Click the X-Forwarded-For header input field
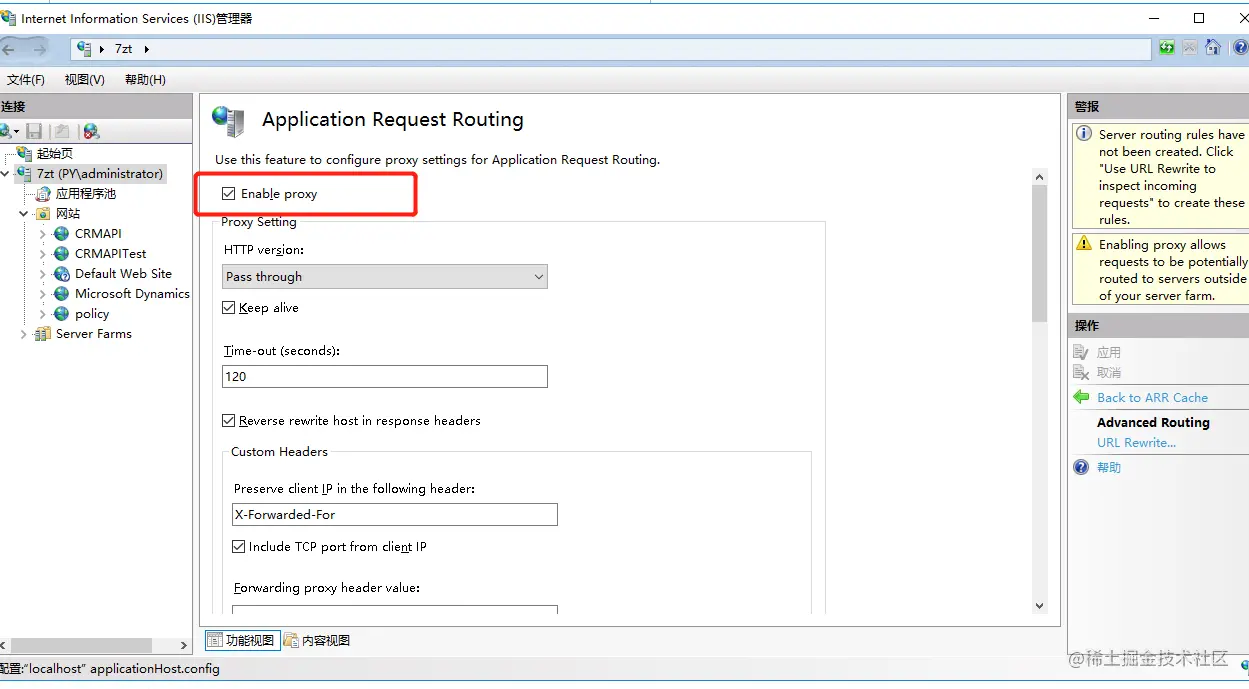 click(x=395, y=514)
